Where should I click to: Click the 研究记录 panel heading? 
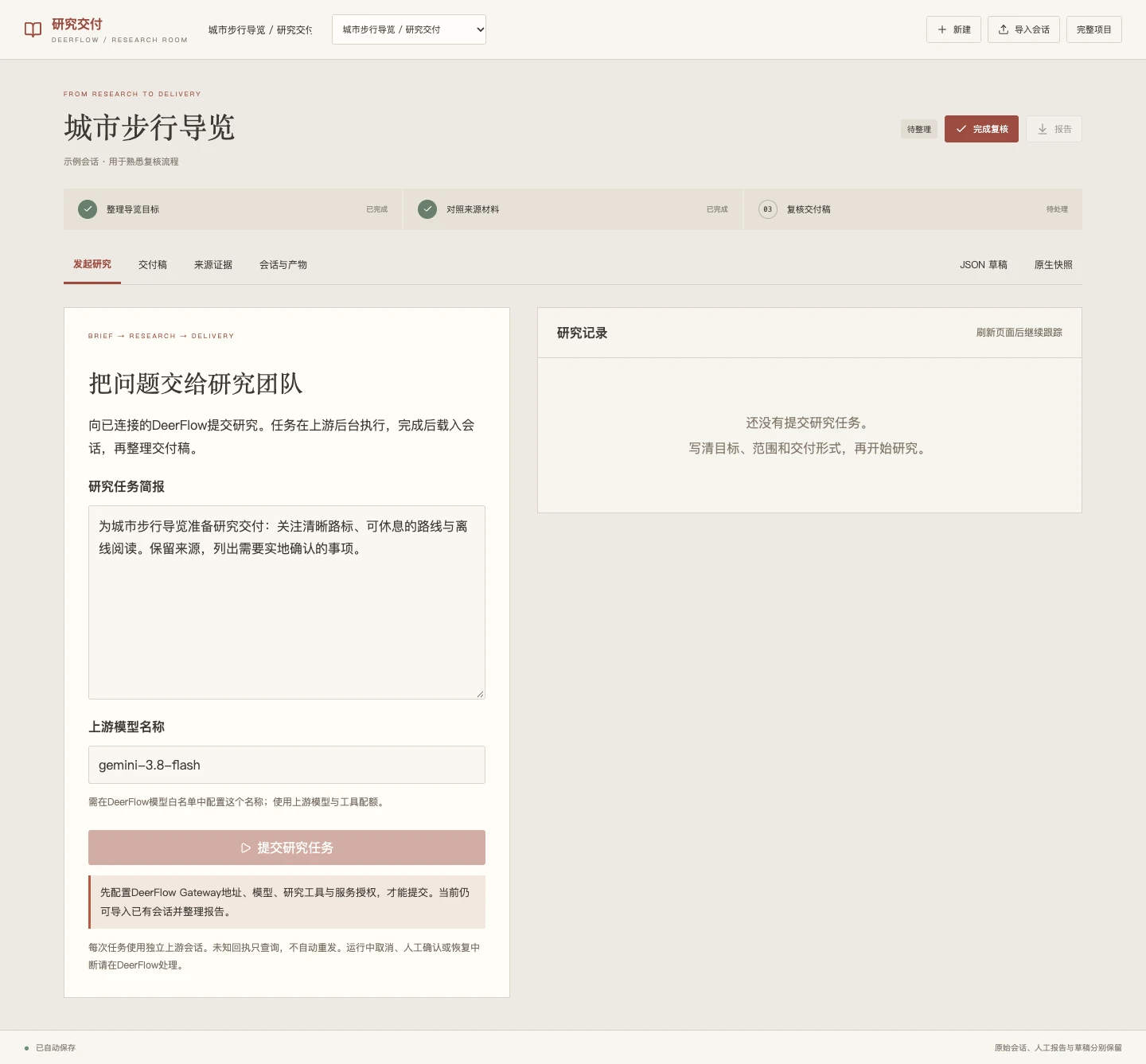point(582,333)
